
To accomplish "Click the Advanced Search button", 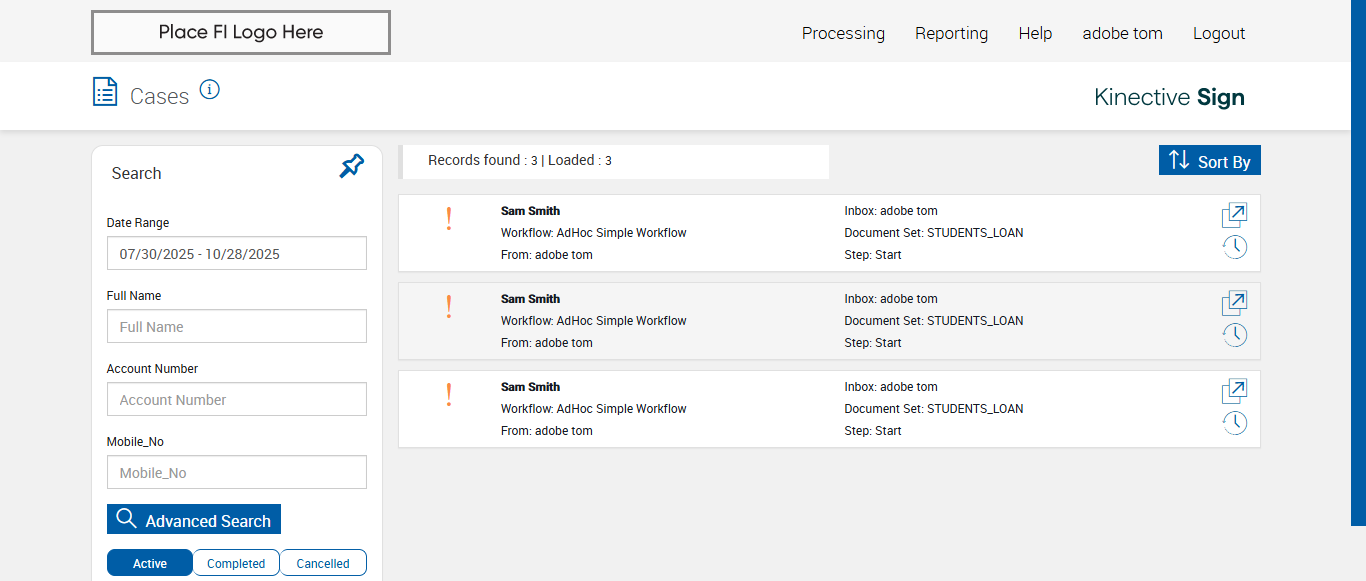I will [x=194, y=520].
